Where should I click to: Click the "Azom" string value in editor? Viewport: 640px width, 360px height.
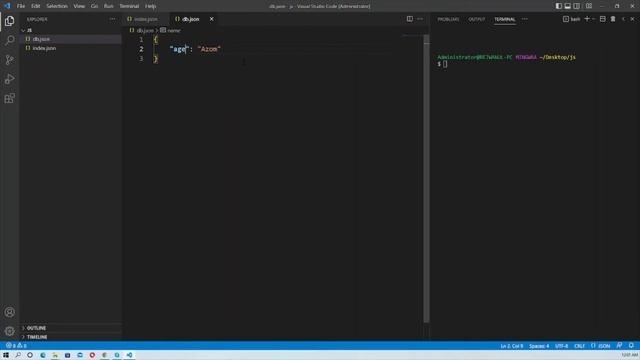coord(209,49)
